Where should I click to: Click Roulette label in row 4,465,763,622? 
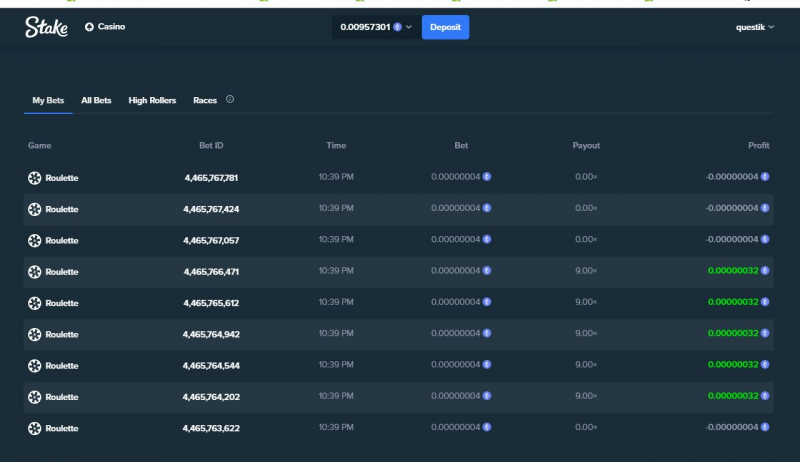(x=62, y=428)
